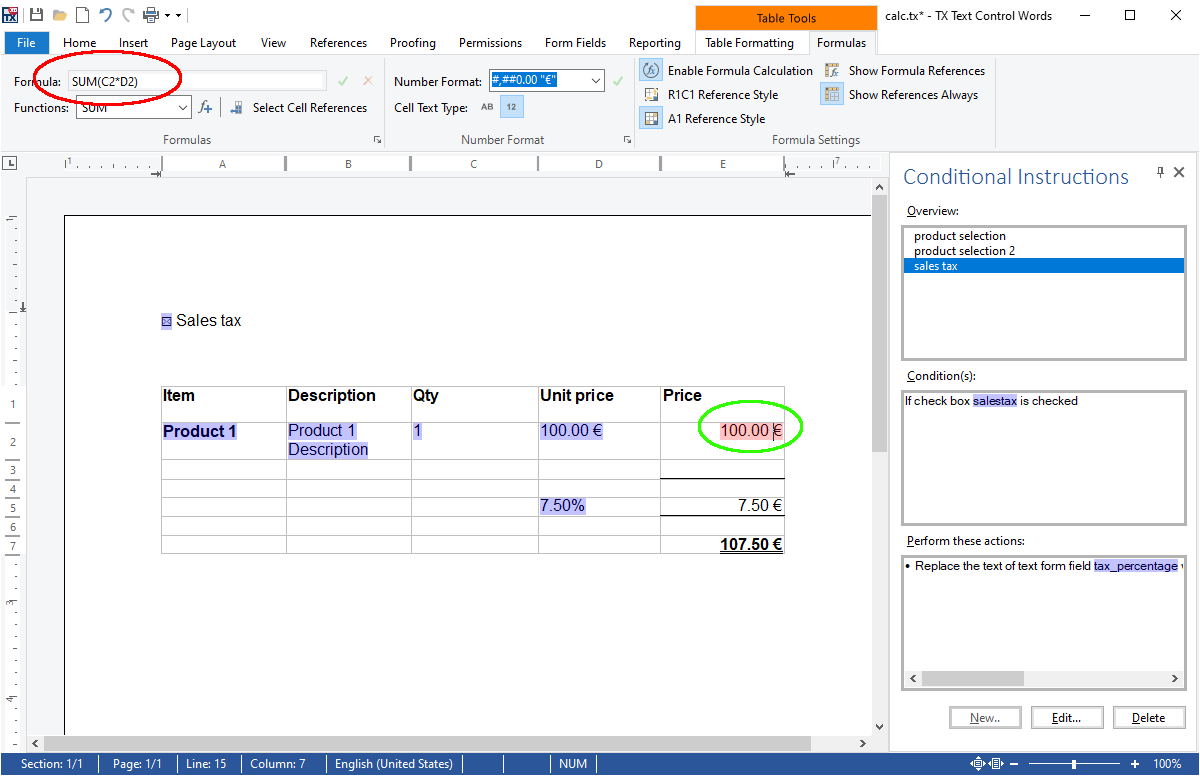
Task: Click the Open folder icon
Action: (x=59, y=15)
